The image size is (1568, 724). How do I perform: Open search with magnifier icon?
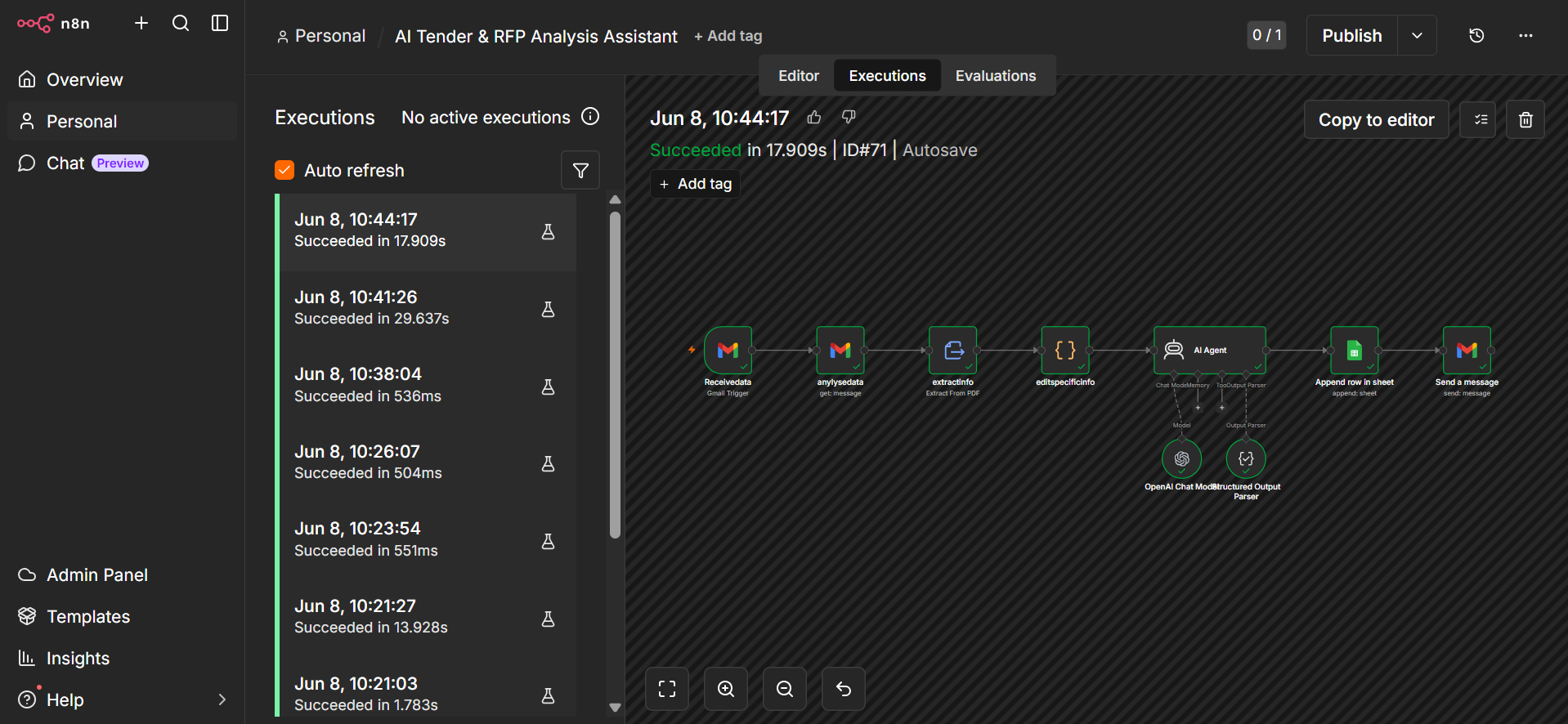pyautogui.click(x=181, y=23)
